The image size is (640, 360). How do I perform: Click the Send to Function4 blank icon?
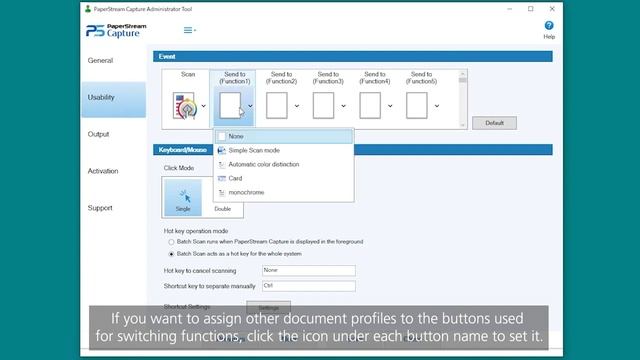click(370, 106)
